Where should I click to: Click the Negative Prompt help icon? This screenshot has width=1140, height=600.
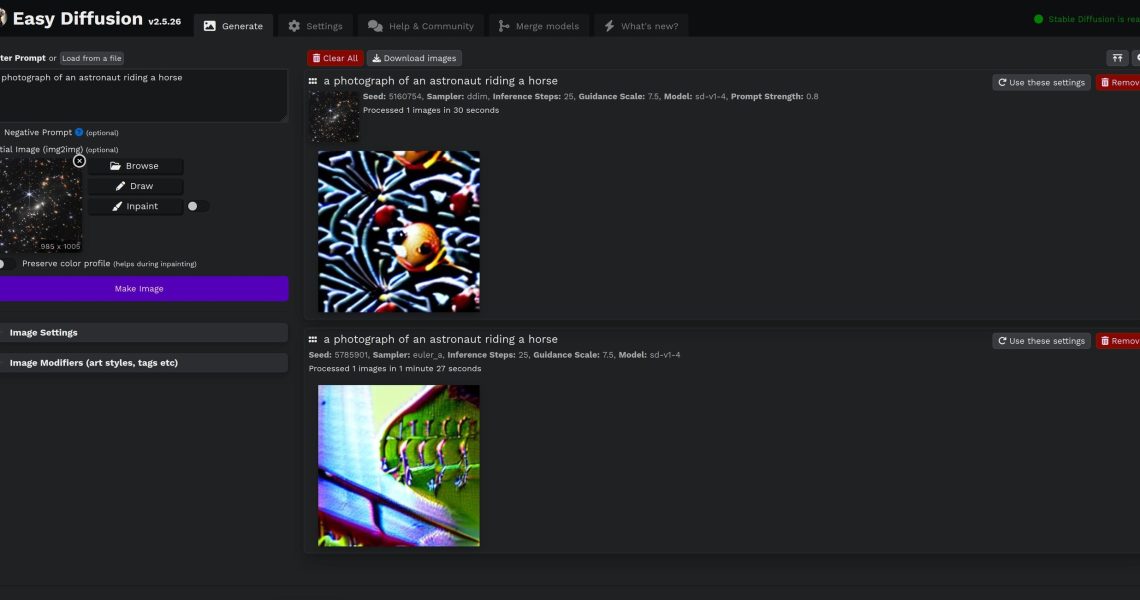pyautogui.click(x=79, y=132)
